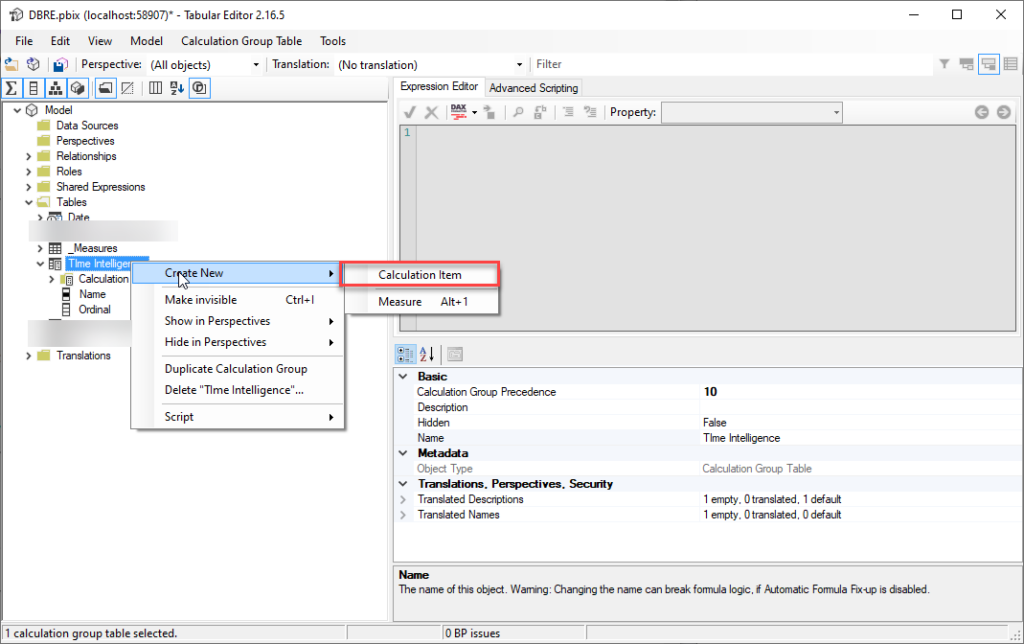The image size is (1024, 644).
Task: Click the navigate forward arrow icon
Action: (x=1004, y=112)
